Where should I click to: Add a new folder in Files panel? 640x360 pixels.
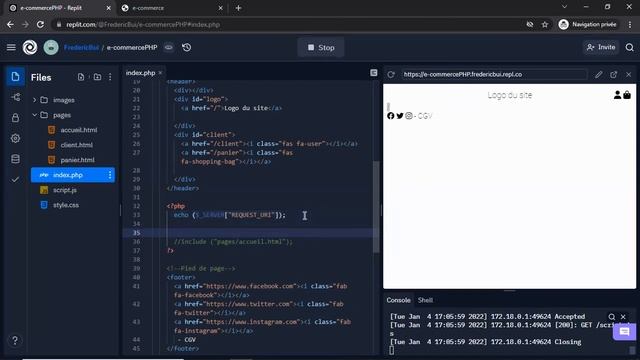tap(97, 77)
